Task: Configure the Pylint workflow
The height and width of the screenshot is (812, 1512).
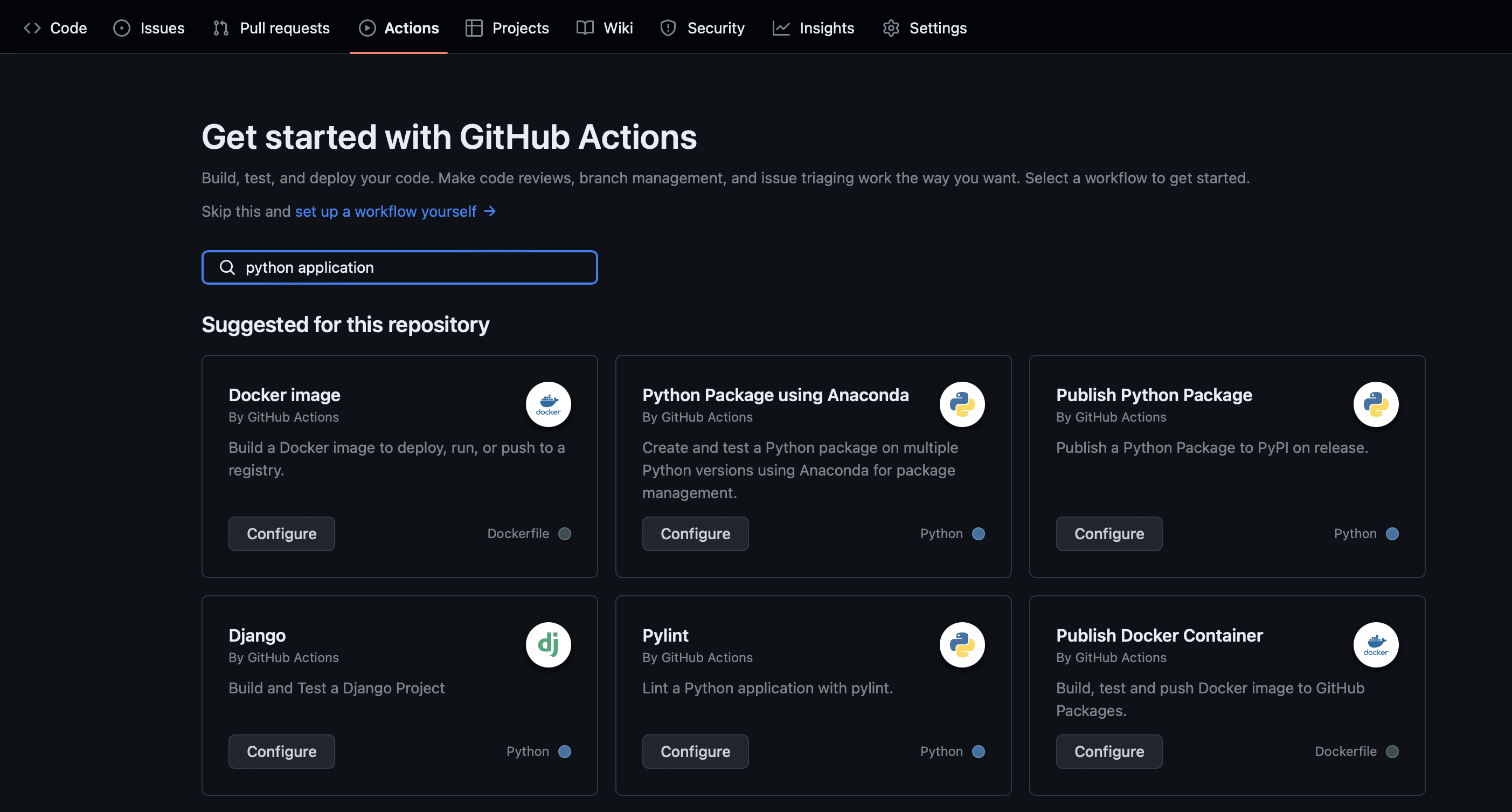Action: click(695, 751)
